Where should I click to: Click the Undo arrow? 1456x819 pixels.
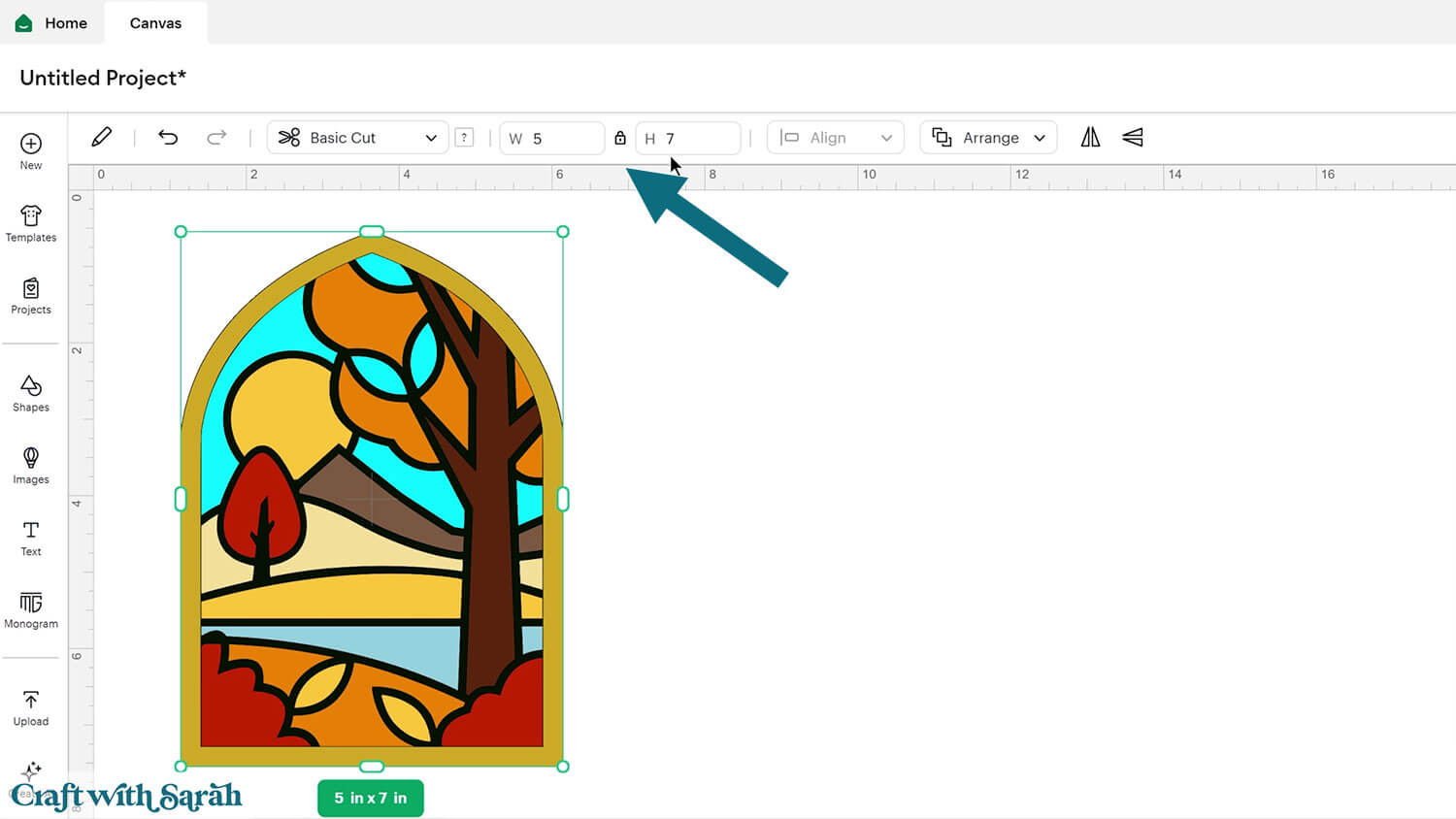167,137
